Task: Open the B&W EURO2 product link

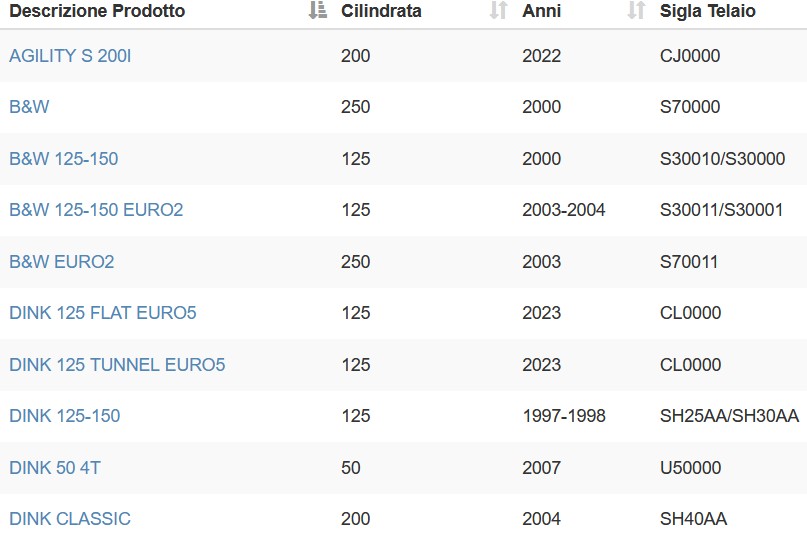Action: pos(62,261)
